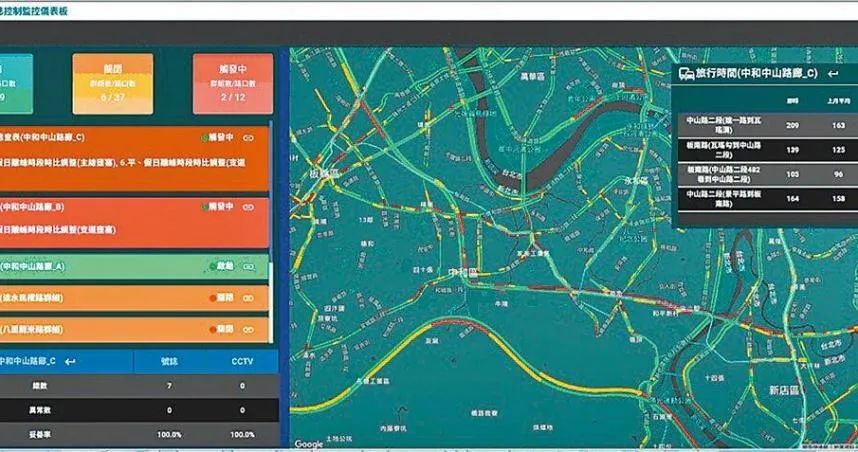Click value 96 in 上月平均 column
Image resolution: width=858 pixels, height=452 pixels.
pyautogui.click(x=838, y=174)
